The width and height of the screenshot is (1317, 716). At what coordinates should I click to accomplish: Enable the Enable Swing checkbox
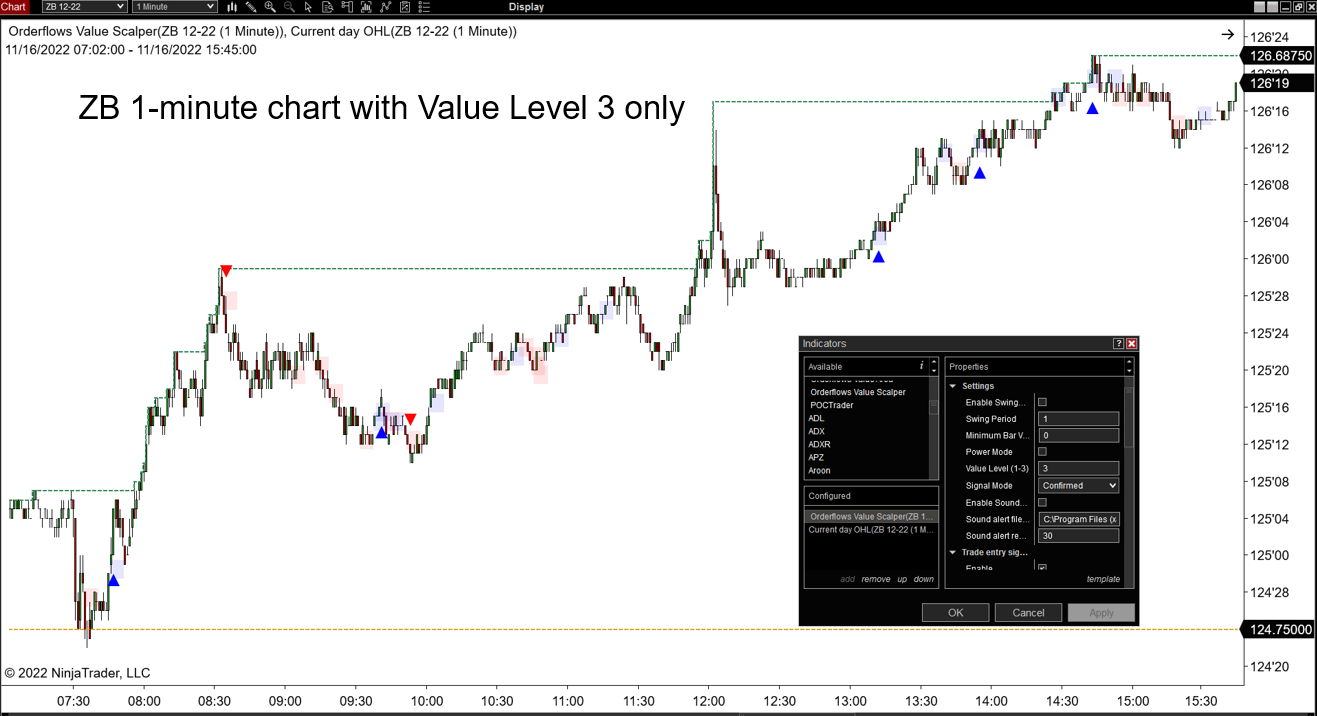[x=1042, y=402]
